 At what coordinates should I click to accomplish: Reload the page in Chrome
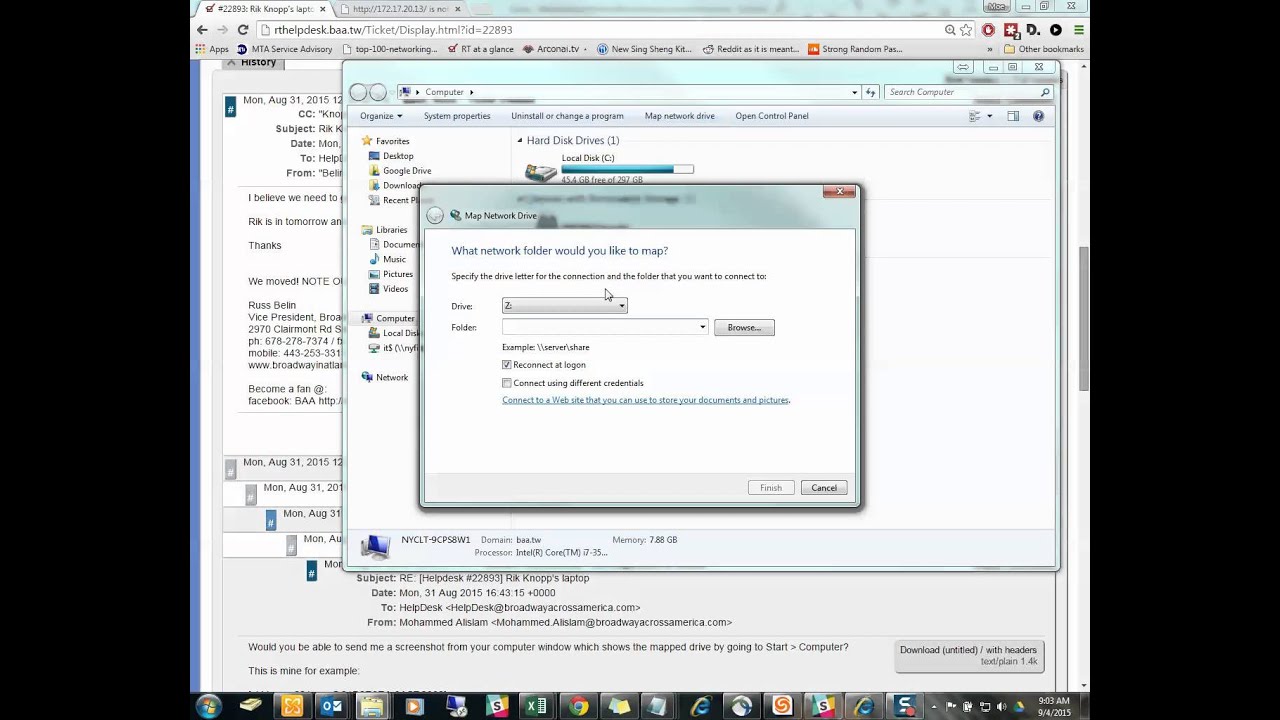click(x=242, y=30)
